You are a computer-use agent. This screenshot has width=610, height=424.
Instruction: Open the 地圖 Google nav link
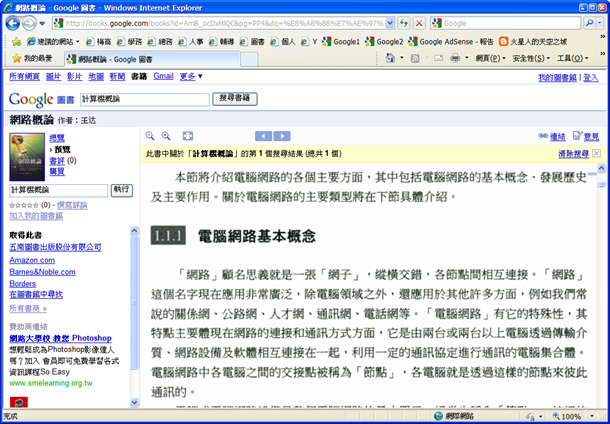pos(96,77)
